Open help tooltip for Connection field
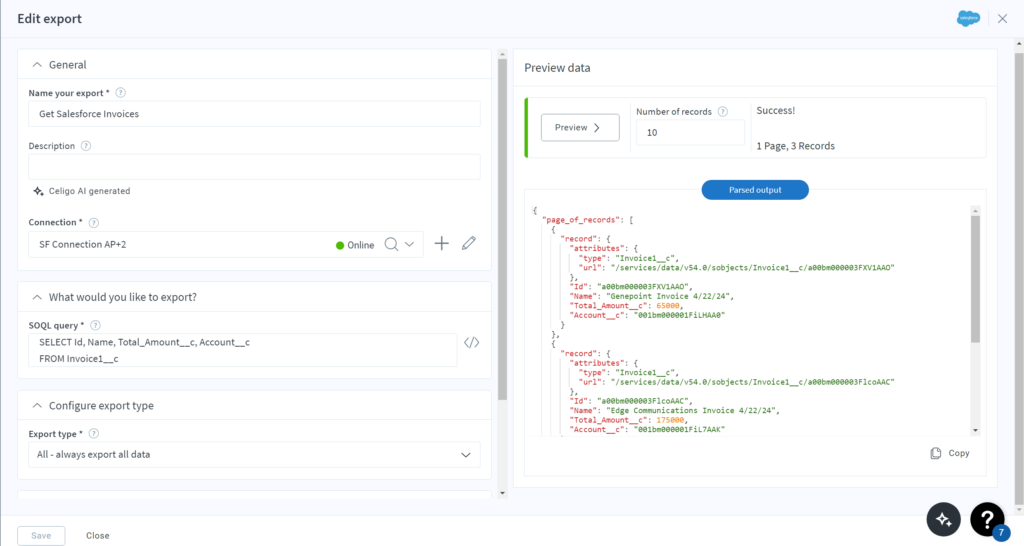This screenshot has width=1024, height=546. coord(93,223)
